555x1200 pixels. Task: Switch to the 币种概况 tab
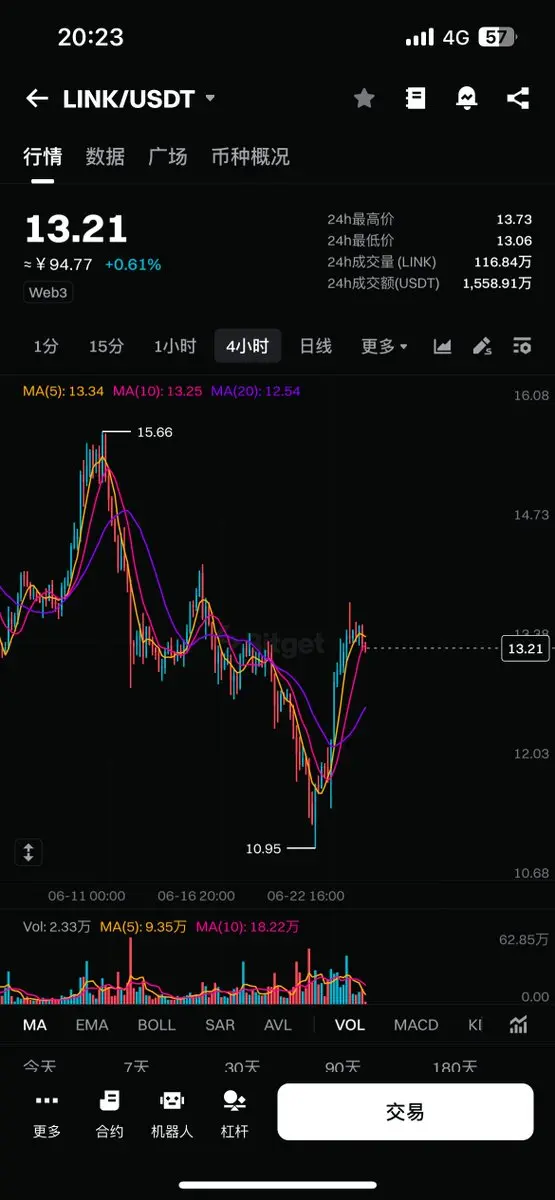click(x=250, y=157)
